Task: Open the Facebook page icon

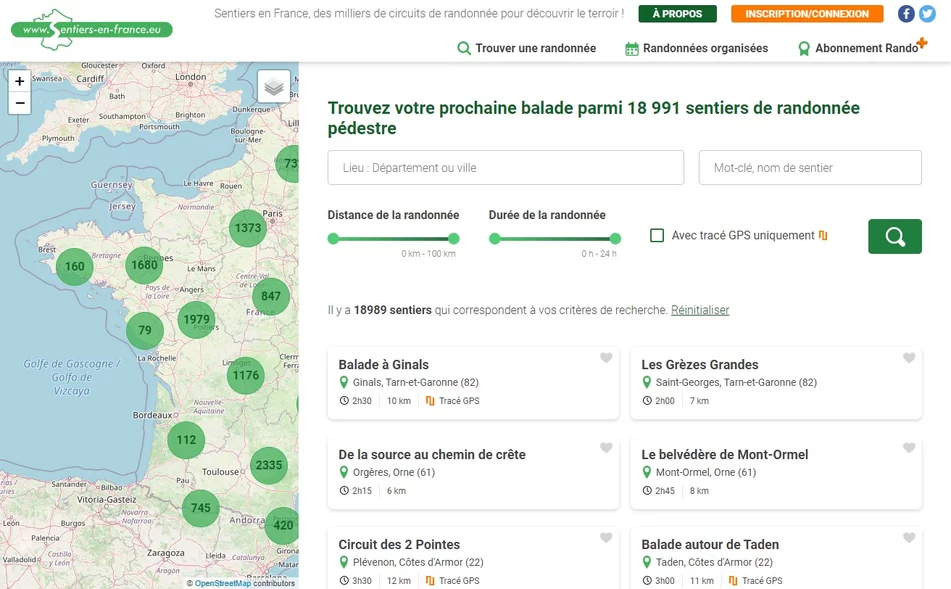Action: pyautogui.click(x=906, y=14)
